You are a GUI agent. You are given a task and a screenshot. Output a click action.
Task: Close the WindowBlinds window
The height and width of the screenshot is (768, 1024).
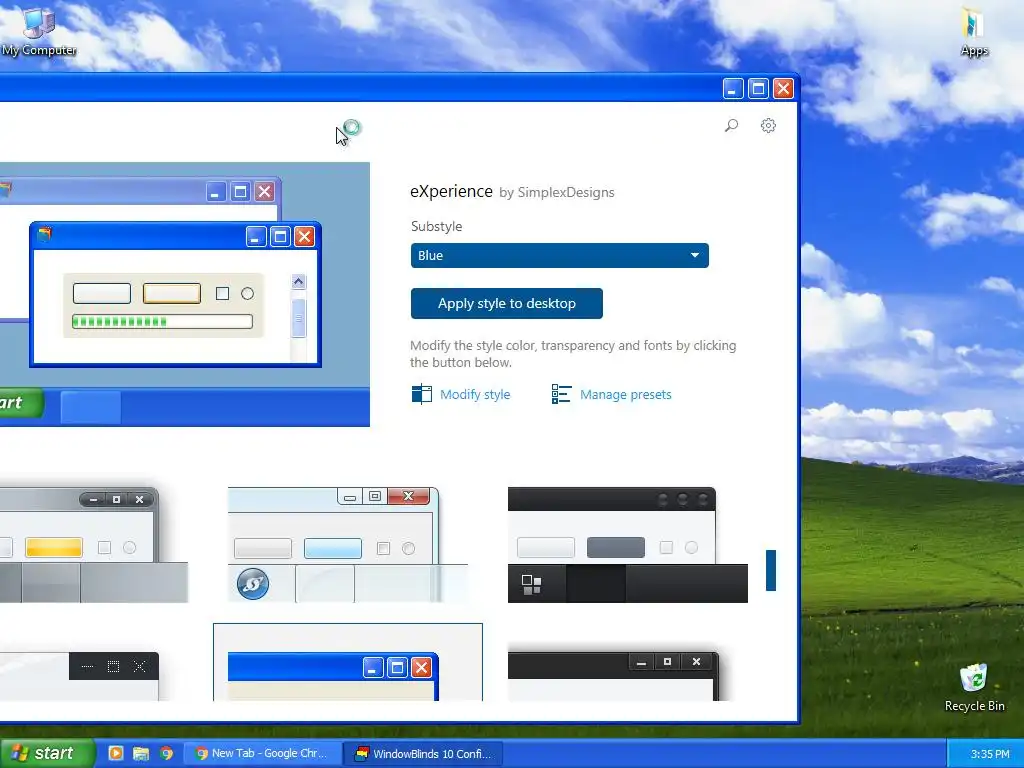(x=784, y=88)
